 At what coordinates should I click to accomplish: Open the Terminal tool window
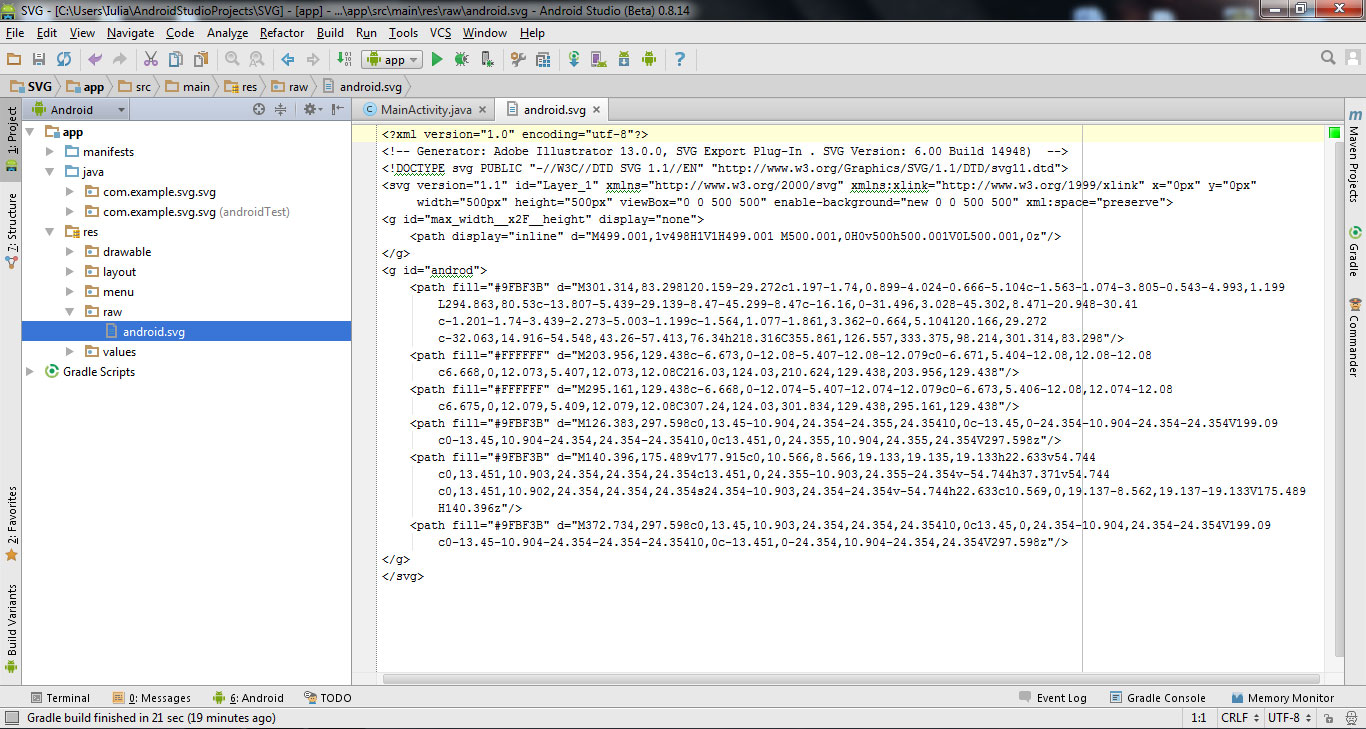pyautogui.click(x=60, y=698)
